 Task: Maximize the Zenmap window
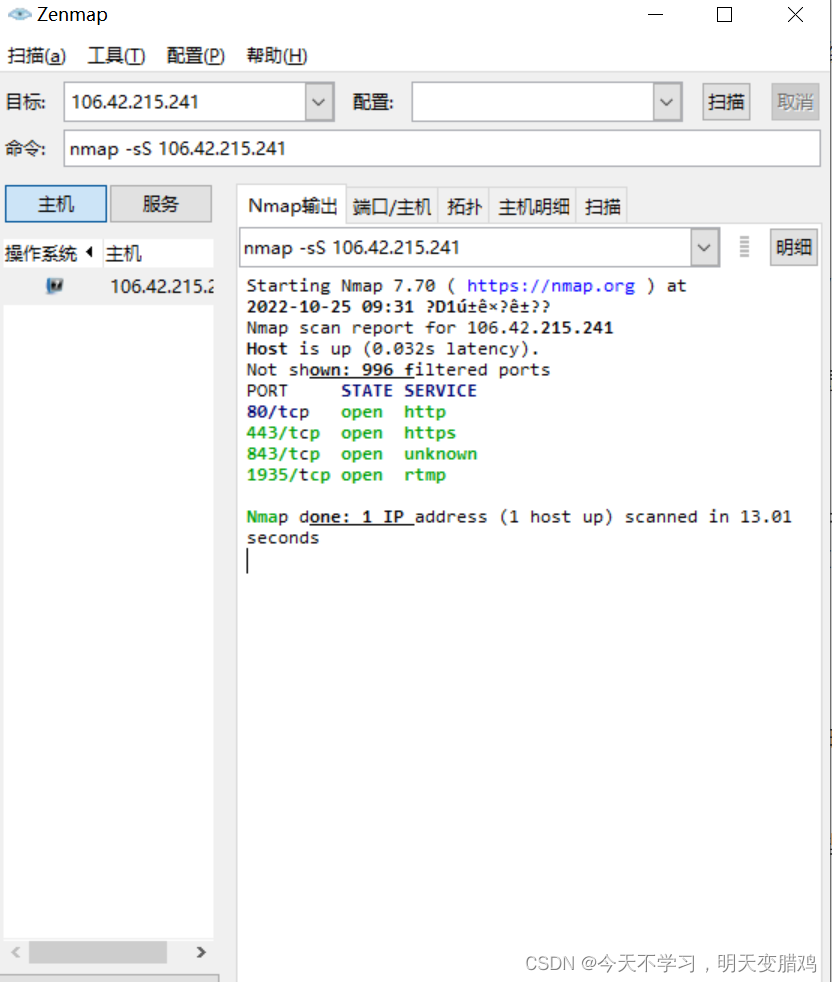click(x=724, y=14)
